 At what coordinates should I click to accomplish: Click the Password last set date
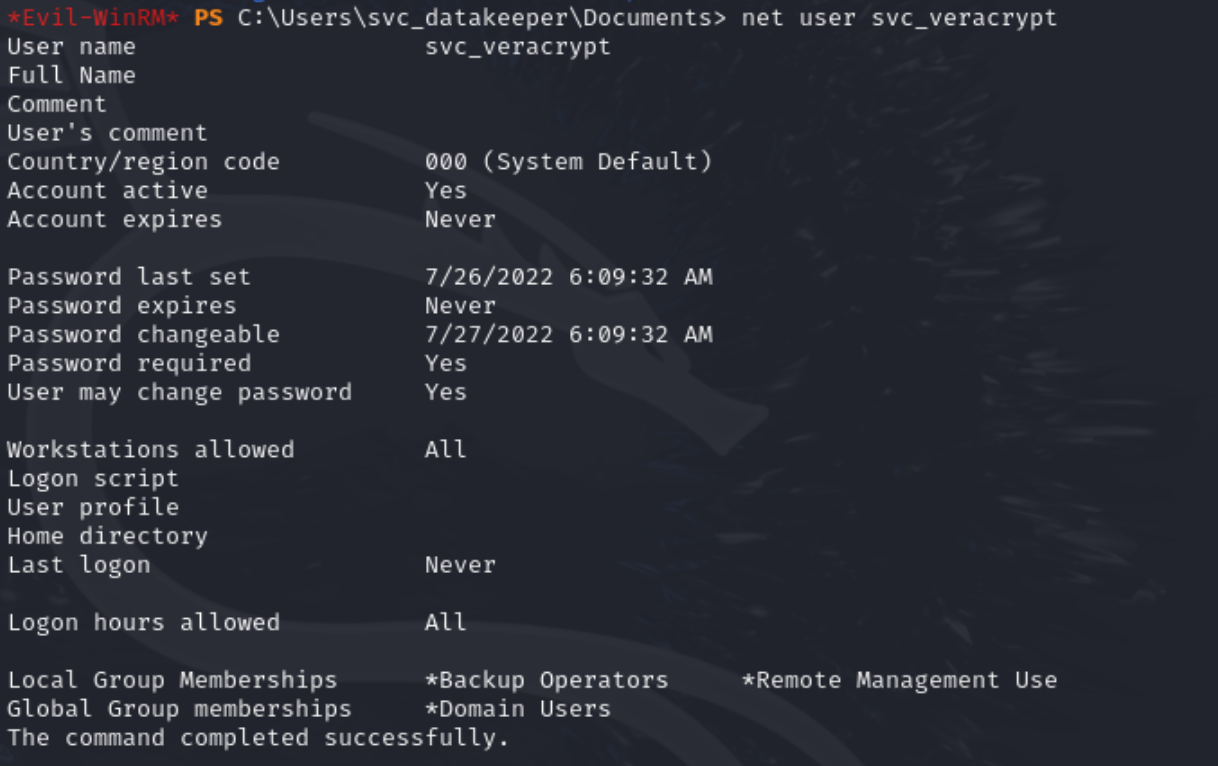click(x=568, y=277)
